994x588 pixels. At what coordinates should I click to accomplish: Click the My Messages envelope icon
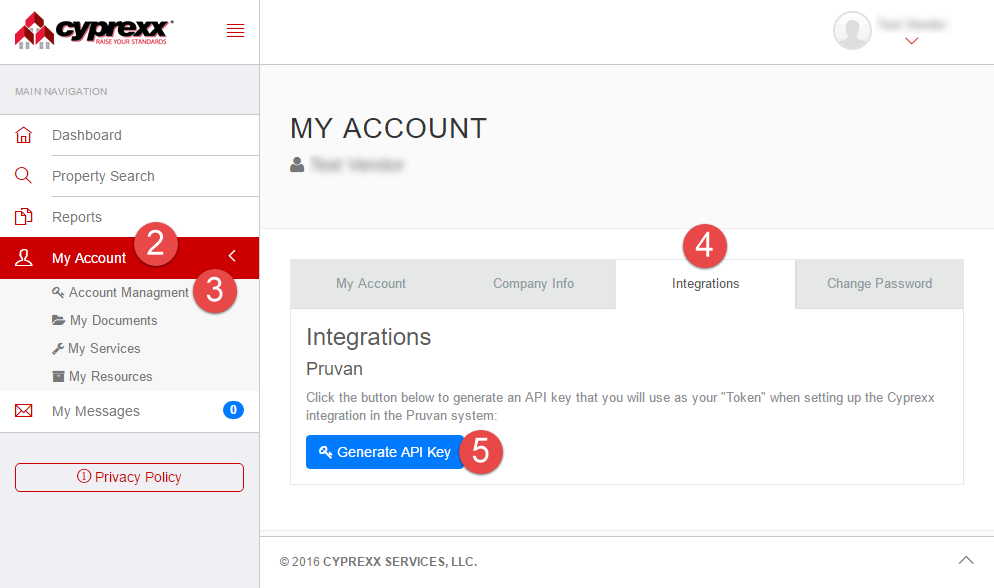(x=24, y=411)
